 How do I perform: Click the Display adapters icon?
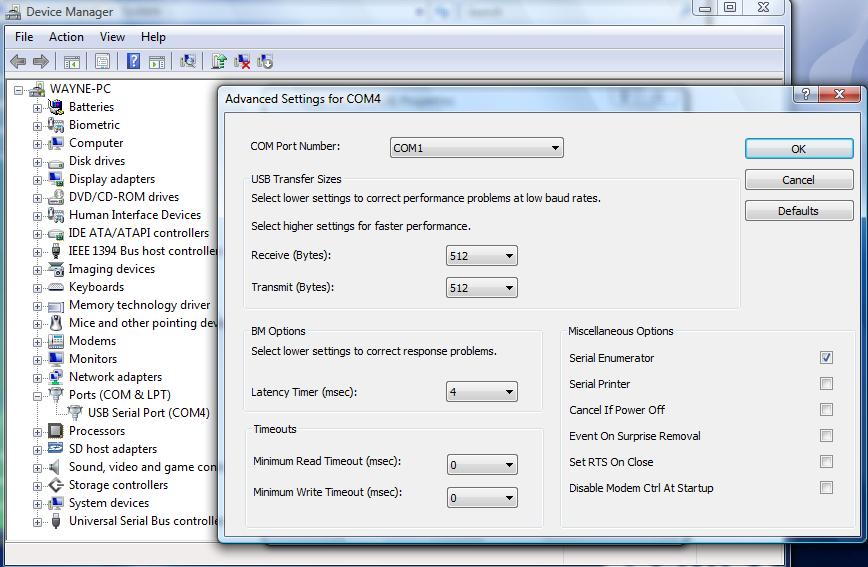55,179
